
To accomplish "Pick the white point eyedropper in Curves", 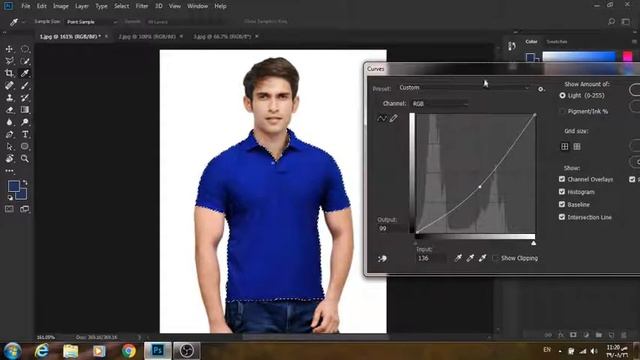I will [482, 258].
